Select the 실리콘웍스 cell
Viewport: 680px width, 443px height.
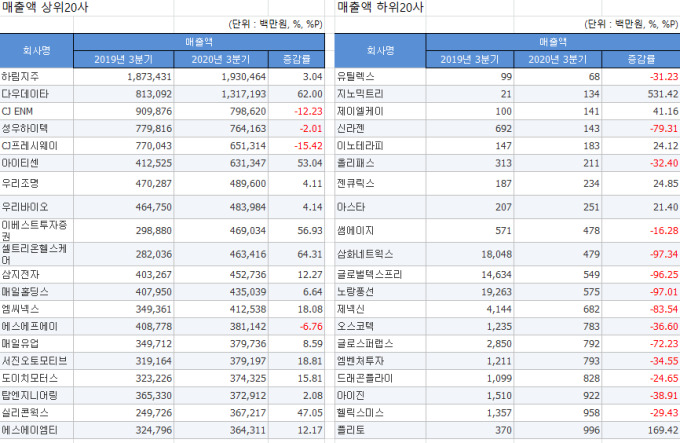click(36, 413)
